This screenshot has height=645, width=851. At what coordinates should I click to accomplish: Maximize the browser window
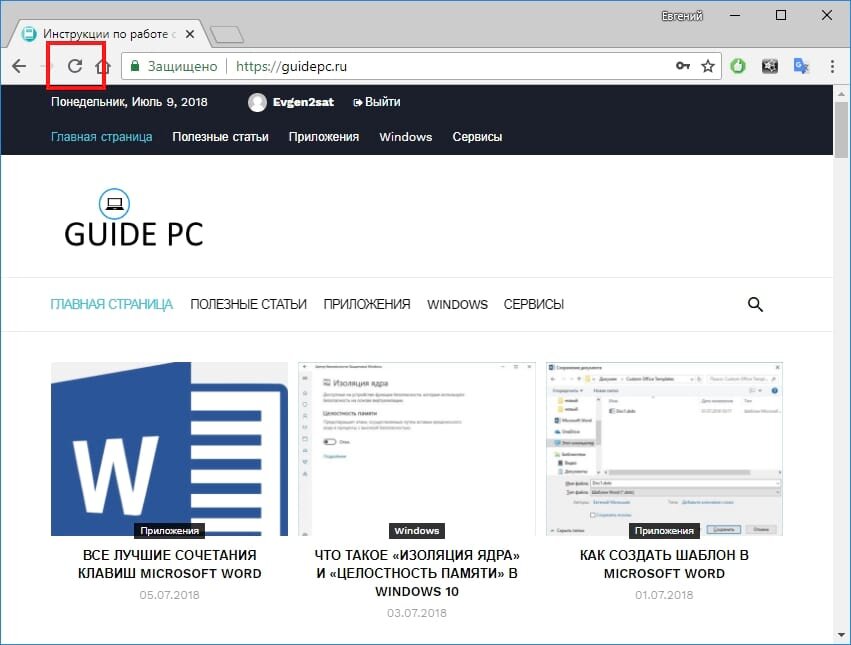(x=781, y=15)
